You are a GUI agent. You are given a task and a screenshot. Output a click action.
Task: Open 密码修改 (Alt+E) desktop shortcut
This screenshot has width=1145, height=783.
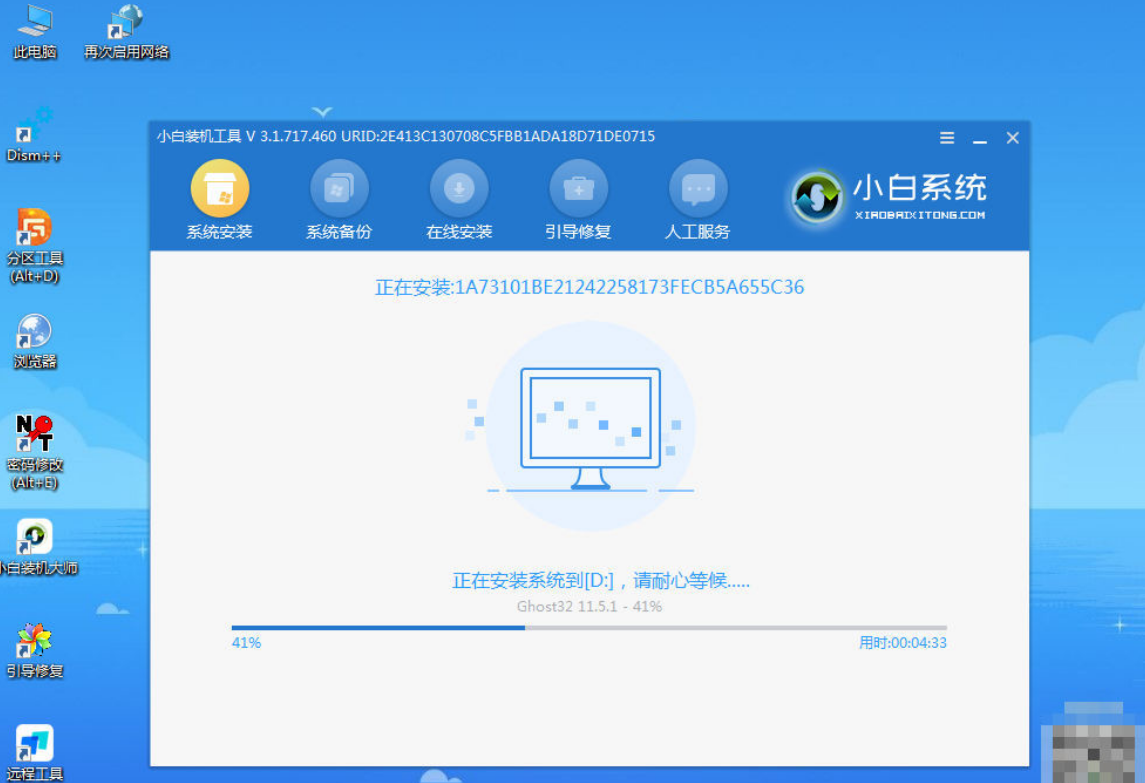[x=34, y=452]
